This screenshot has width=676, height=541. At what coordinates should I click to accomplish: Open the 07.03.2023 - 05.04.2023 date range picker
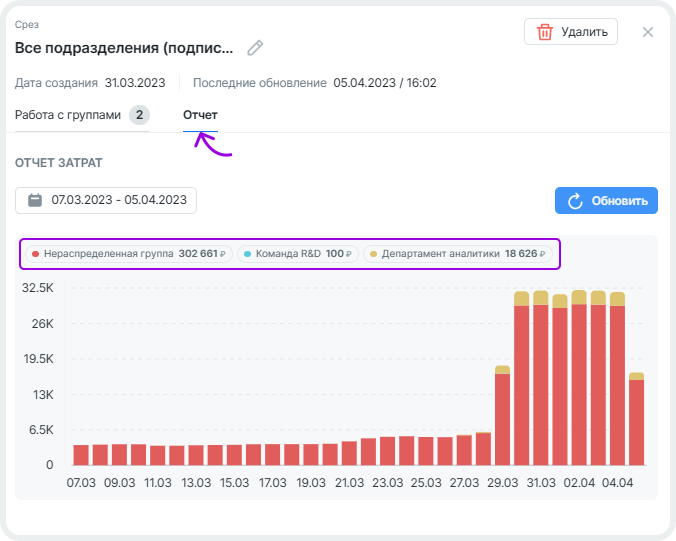[x=106, y=200]
